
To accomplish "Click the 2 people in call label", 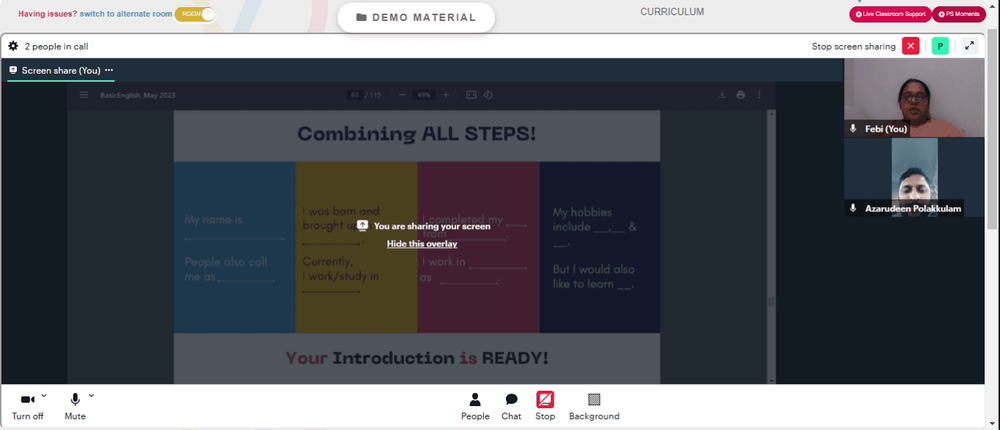I will click(x=56, y=46).
